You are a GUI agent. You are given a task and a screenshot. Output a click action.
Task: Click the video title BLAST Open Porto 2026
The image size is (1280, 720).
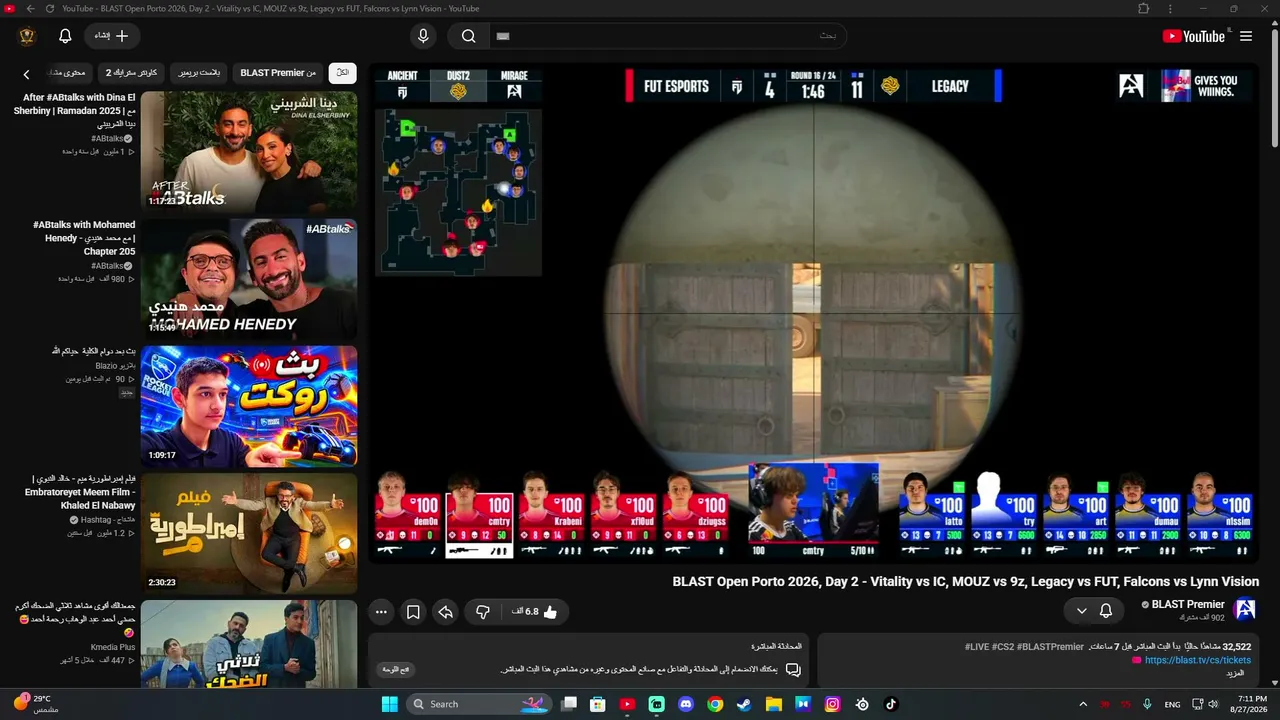(965, 581)
